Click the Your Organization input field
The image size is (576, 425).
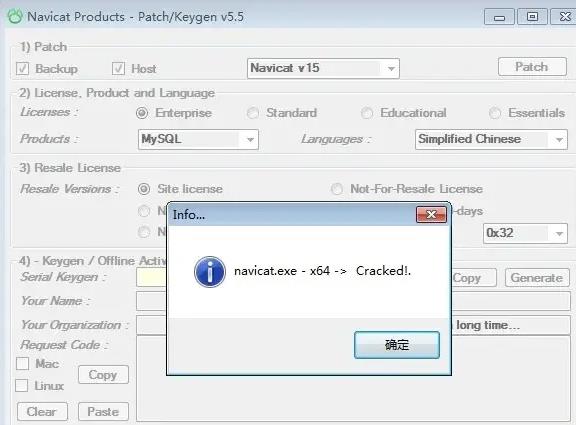coord(353,325)
